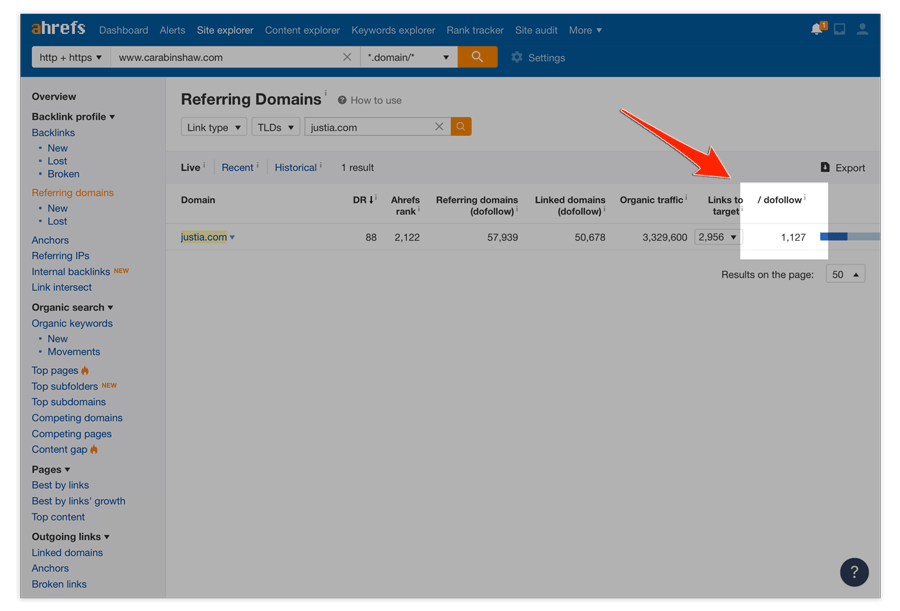Open the 2,956 links to target dropdown

[717, 237]
